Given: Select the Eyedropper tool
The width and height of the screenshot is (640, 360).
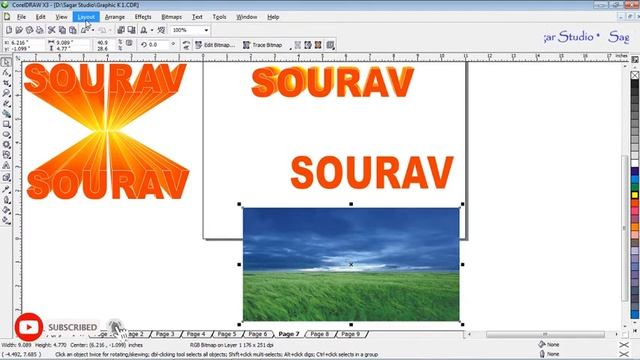Looking at the screenshot, I should tap(6, 189).
